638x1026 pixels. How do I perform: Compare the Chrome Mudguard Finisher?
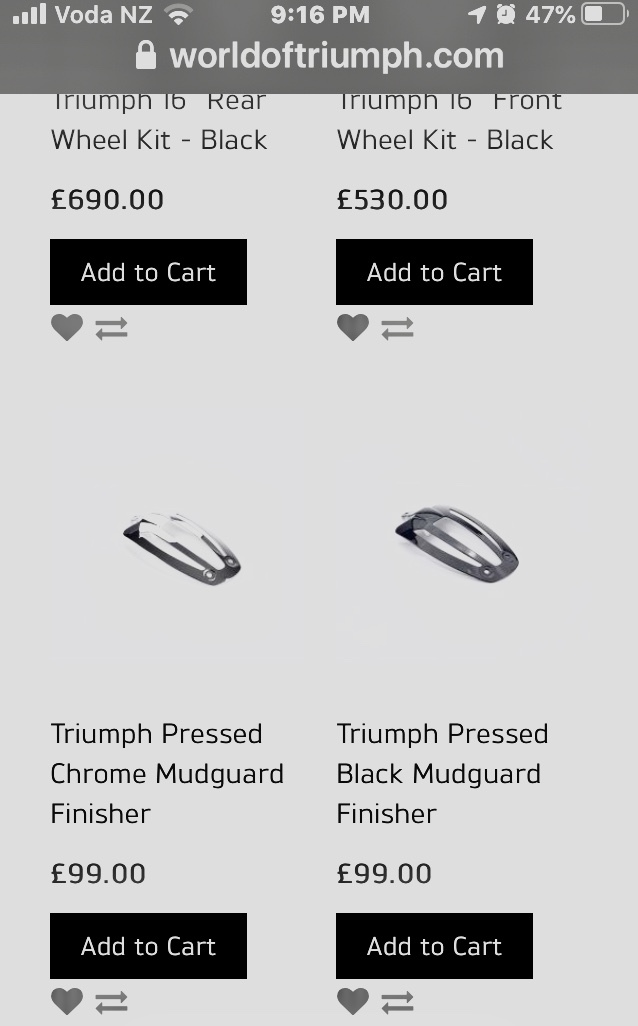(x=111, y=1002)
